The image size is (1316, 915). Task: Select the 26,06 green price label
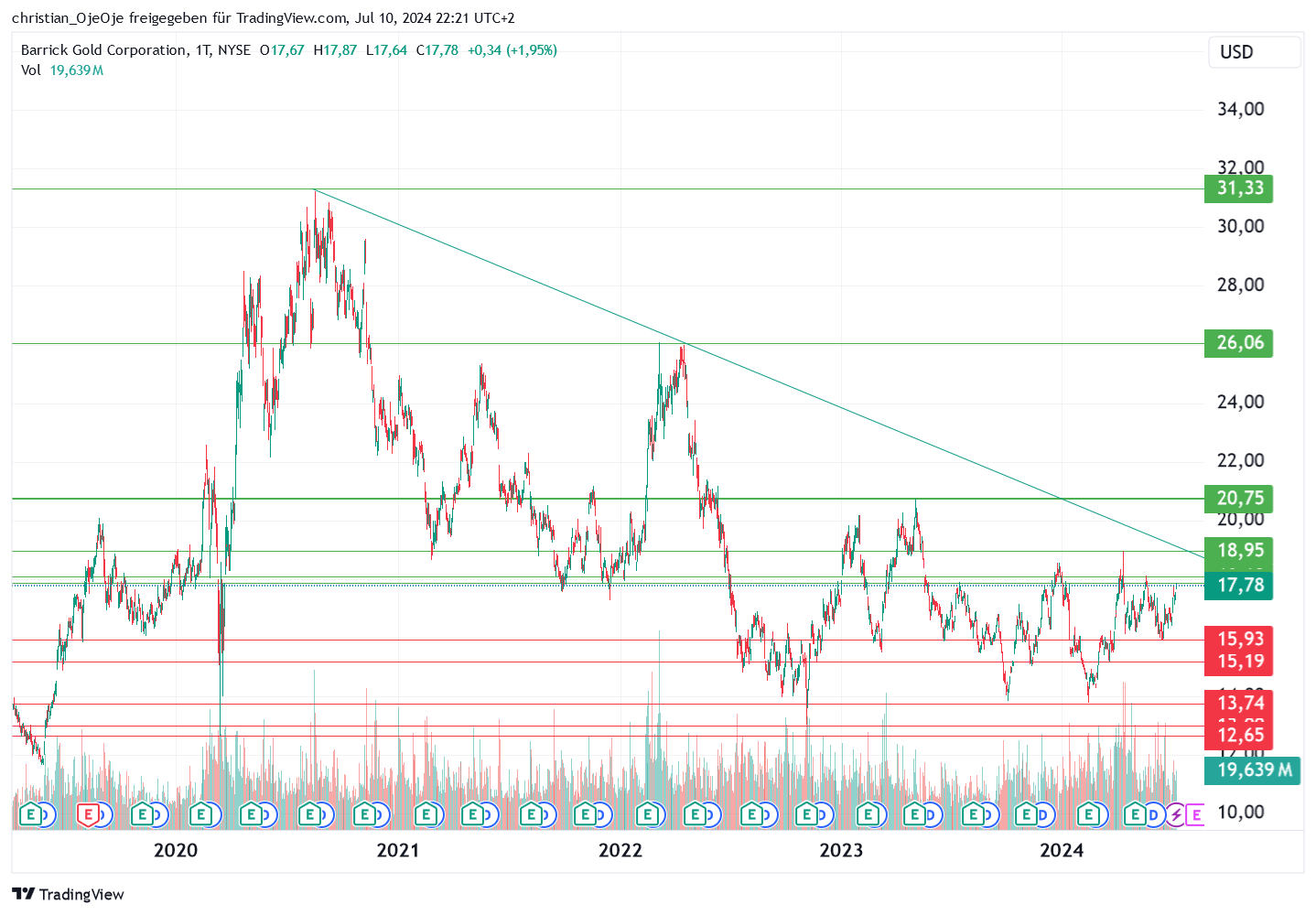point(1239,343)
